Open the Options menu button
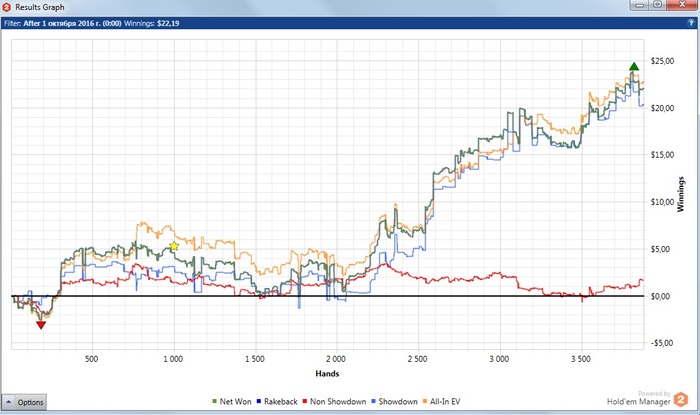The width and height of the screenshot is (700, 415). coord(24,402)
